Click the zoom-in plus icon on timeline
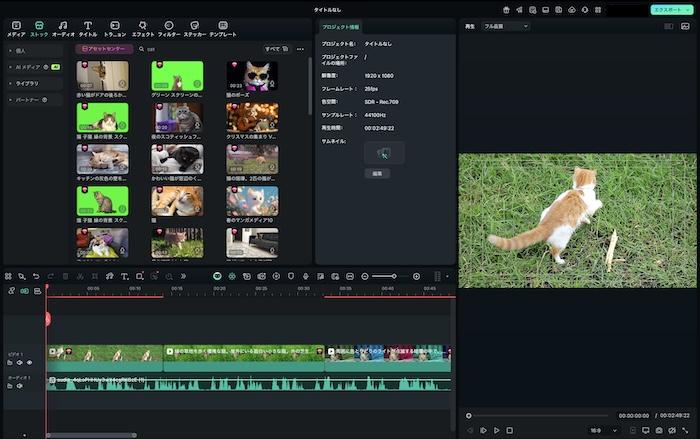Viewport: 700px width, 439px height. (416, 276)
